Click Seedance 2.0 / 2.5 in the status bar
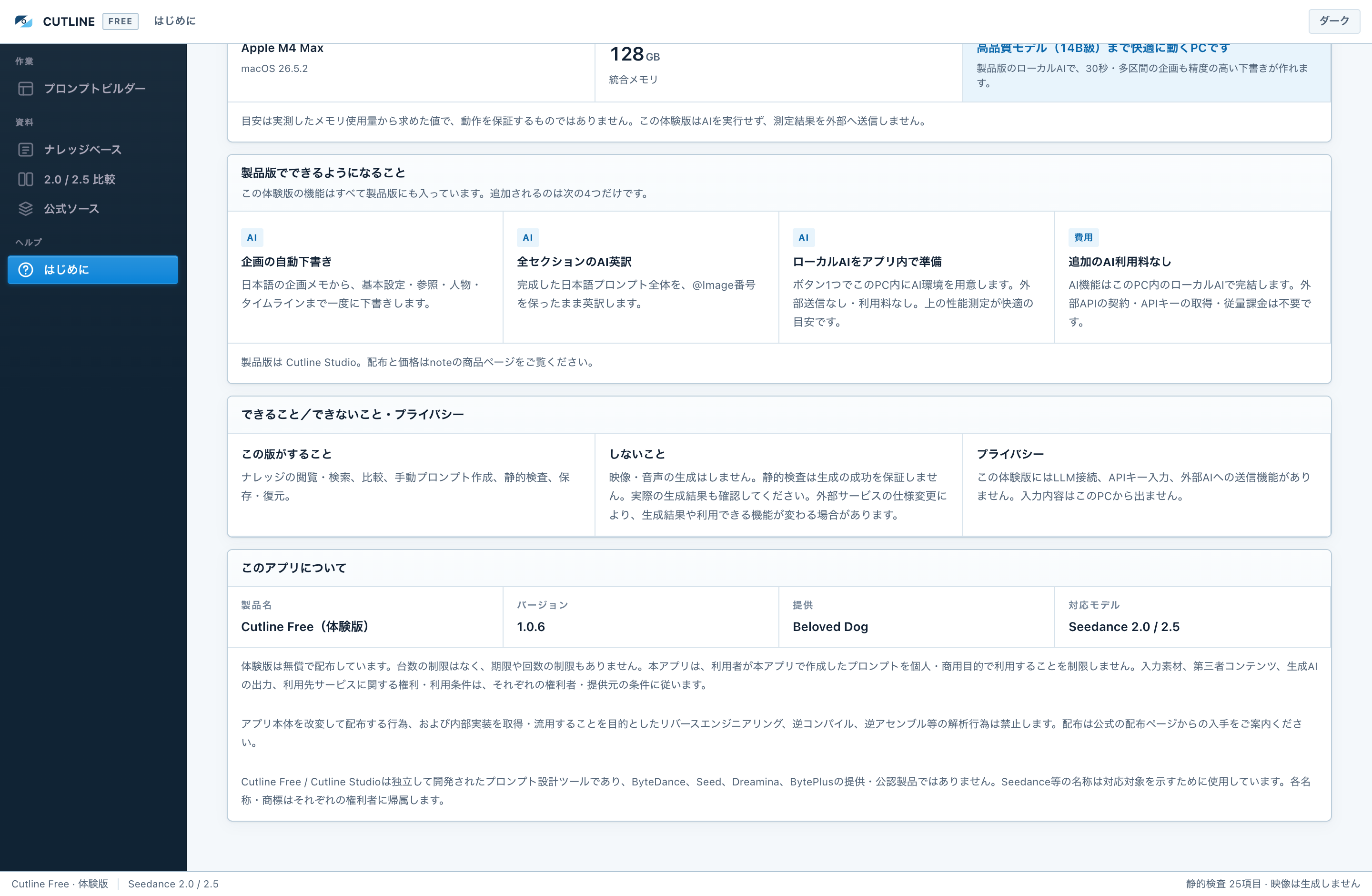Viewport: 1372px width, 896px height. point(173,884)
